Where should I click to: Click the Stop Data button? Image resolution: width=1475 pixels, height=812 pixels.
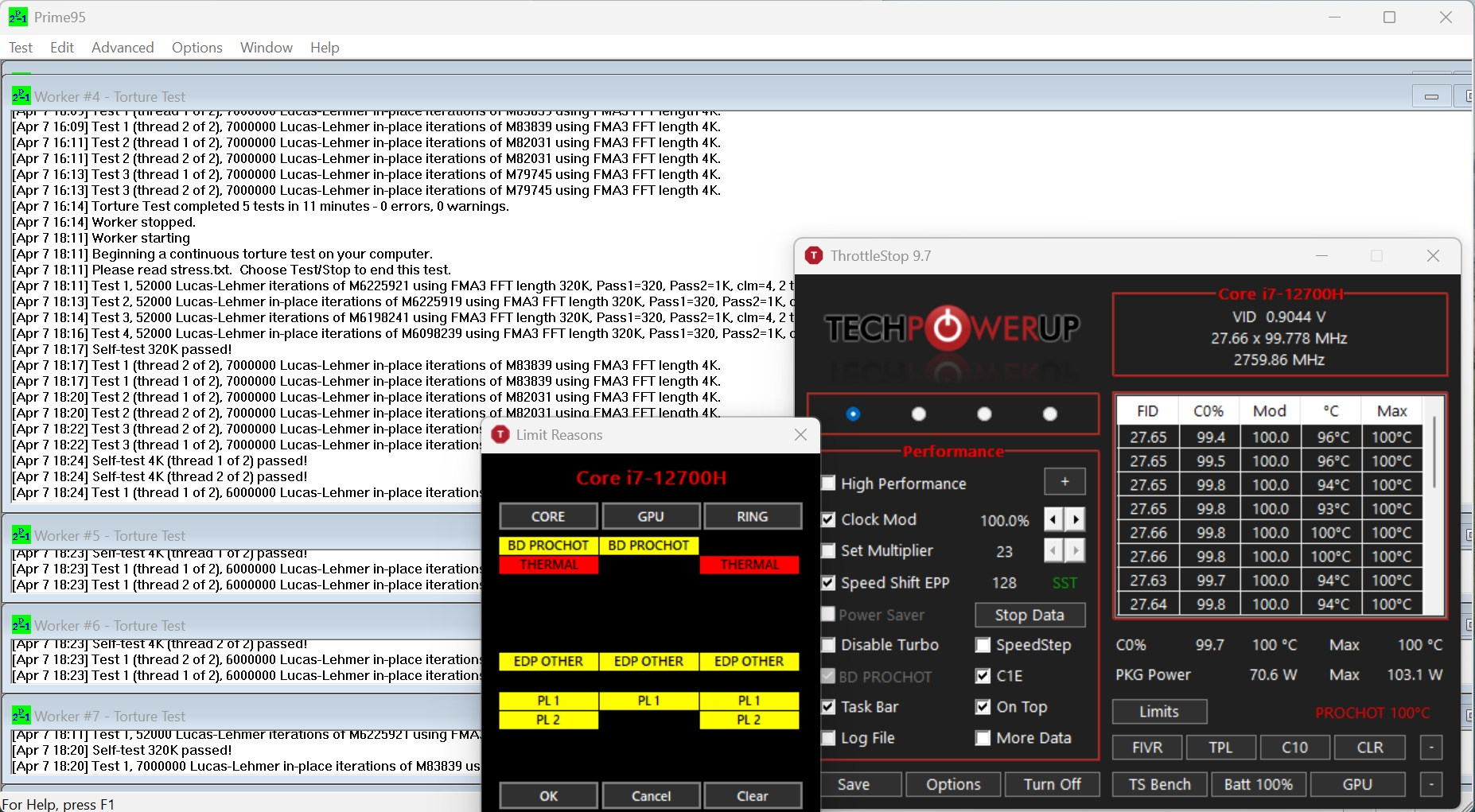coord(1029,615)
